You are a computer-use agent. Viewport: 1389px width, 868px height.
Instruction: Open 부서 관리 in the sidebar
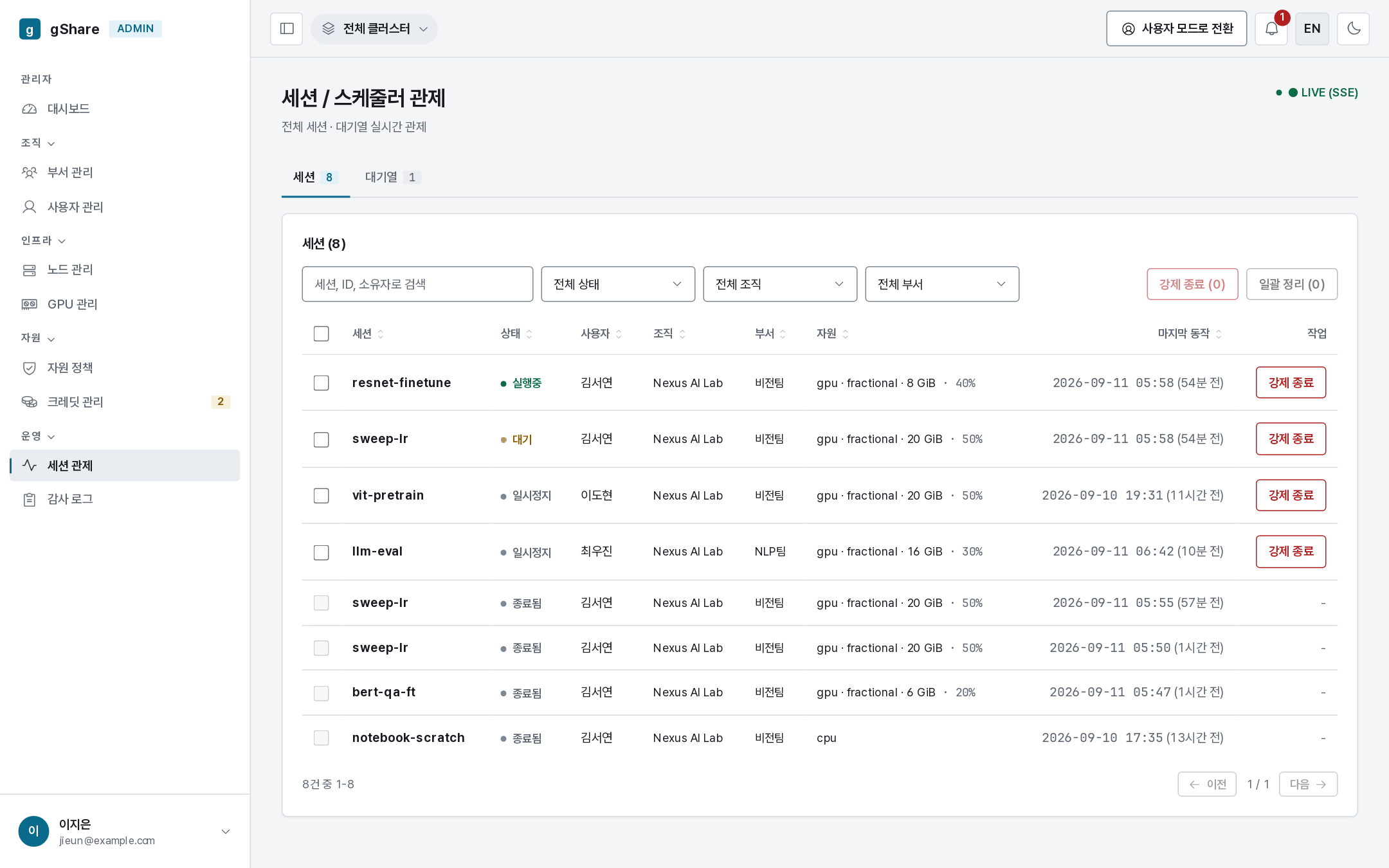pos(125,172)
